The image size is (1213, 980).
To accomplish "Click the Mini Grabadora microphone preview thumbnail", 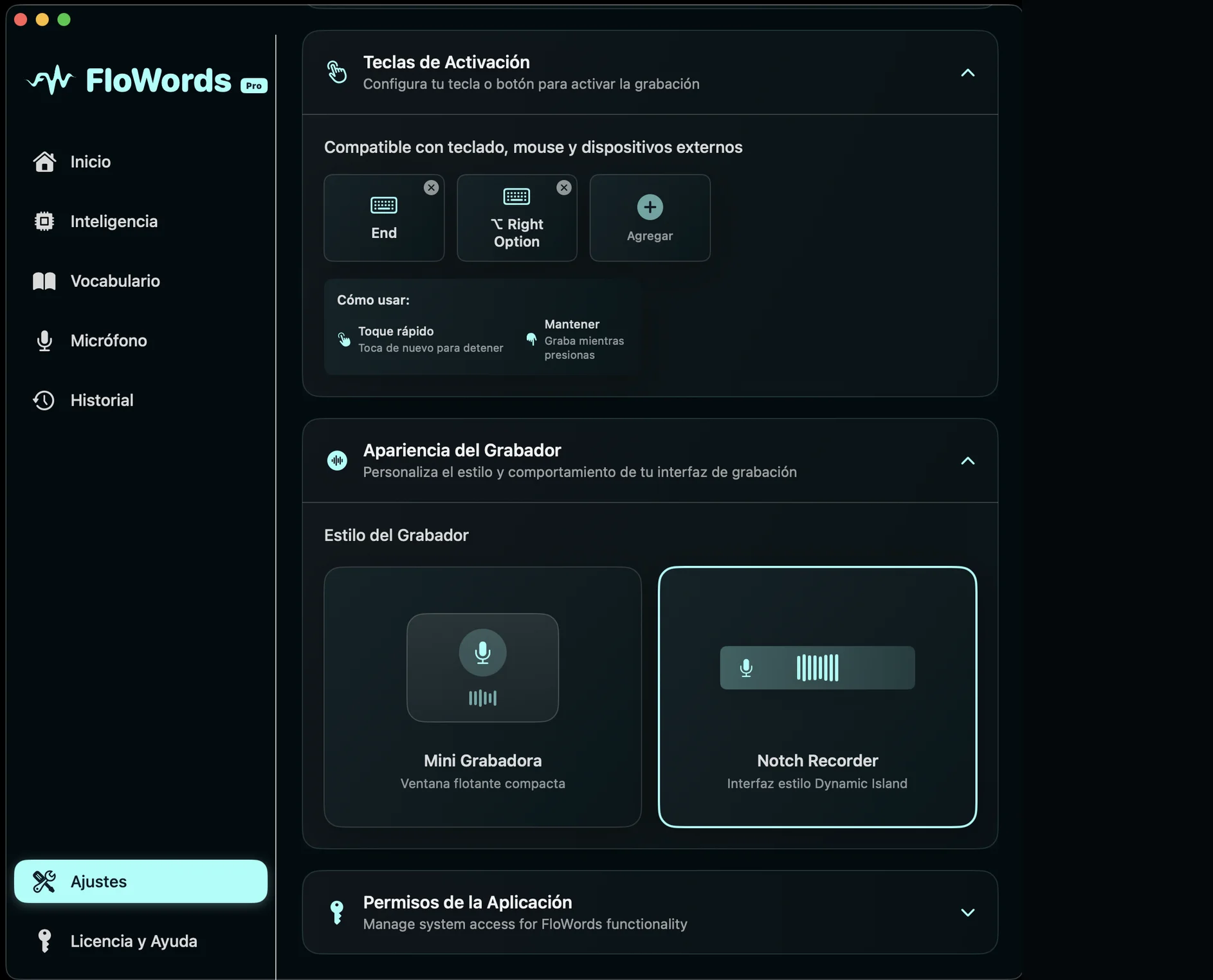I will click(x=482, y=667).
